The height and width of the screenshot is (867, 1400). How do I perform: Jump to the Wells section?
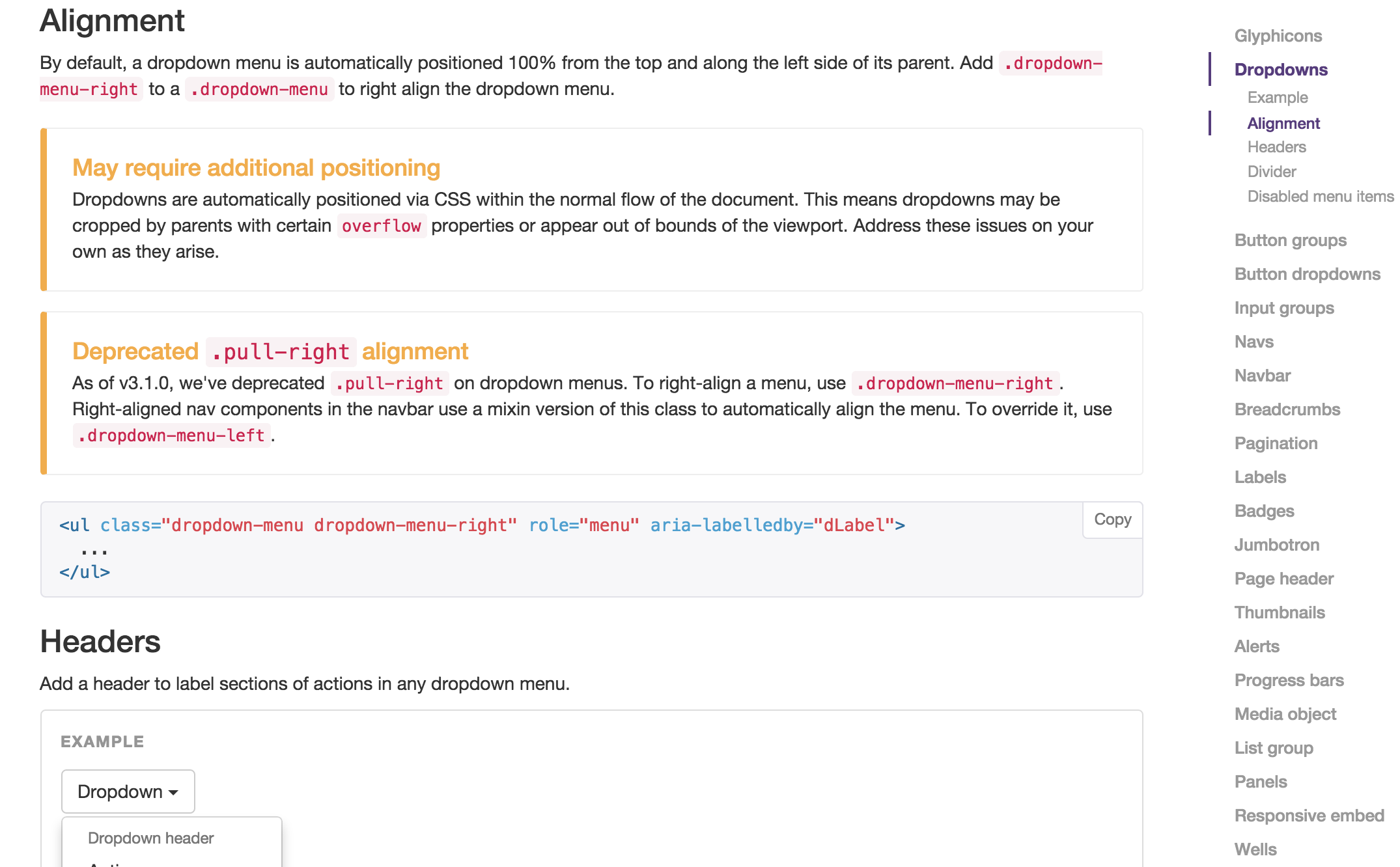[1255, 849]
